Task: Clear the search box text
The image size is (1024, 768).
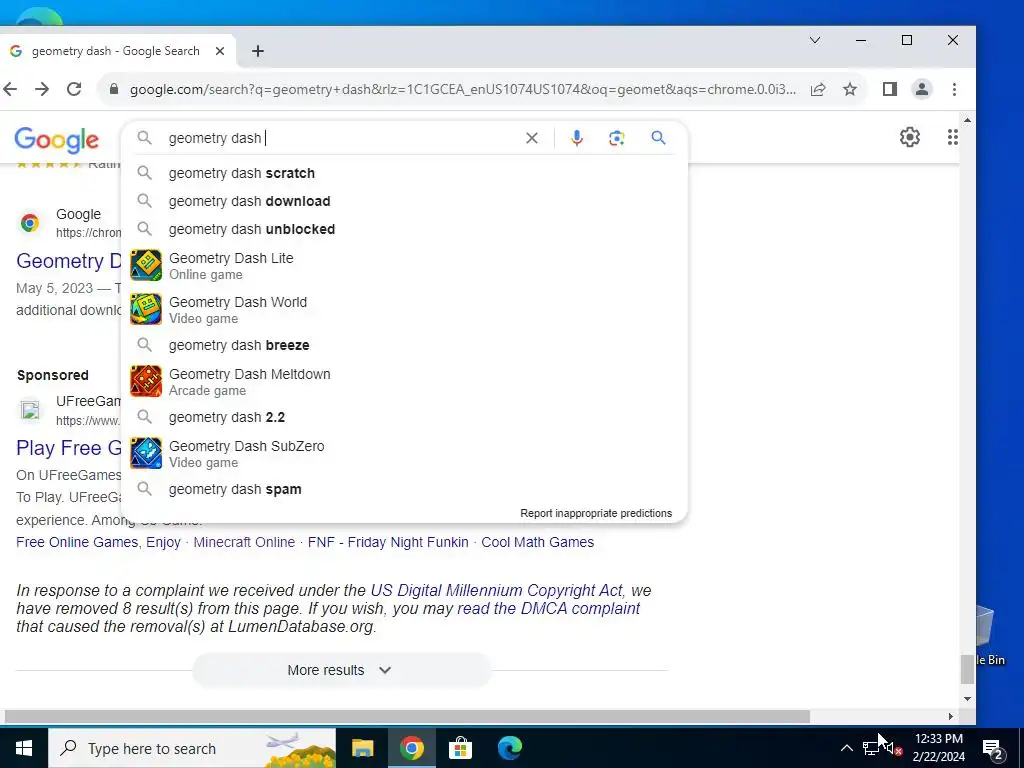Action: (x=532, y=138)
